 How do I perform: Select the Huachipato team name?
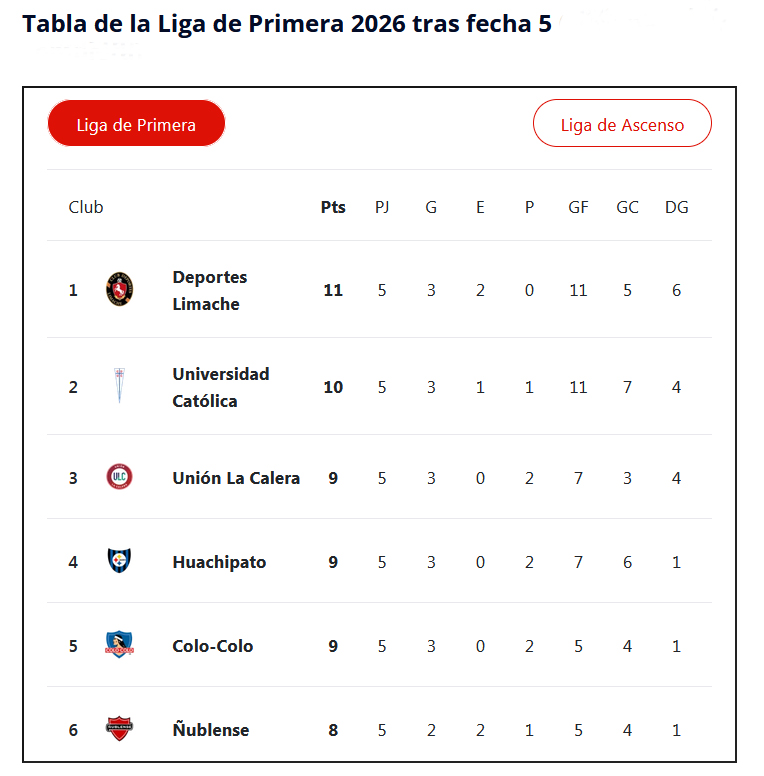(x=219, y=562)
